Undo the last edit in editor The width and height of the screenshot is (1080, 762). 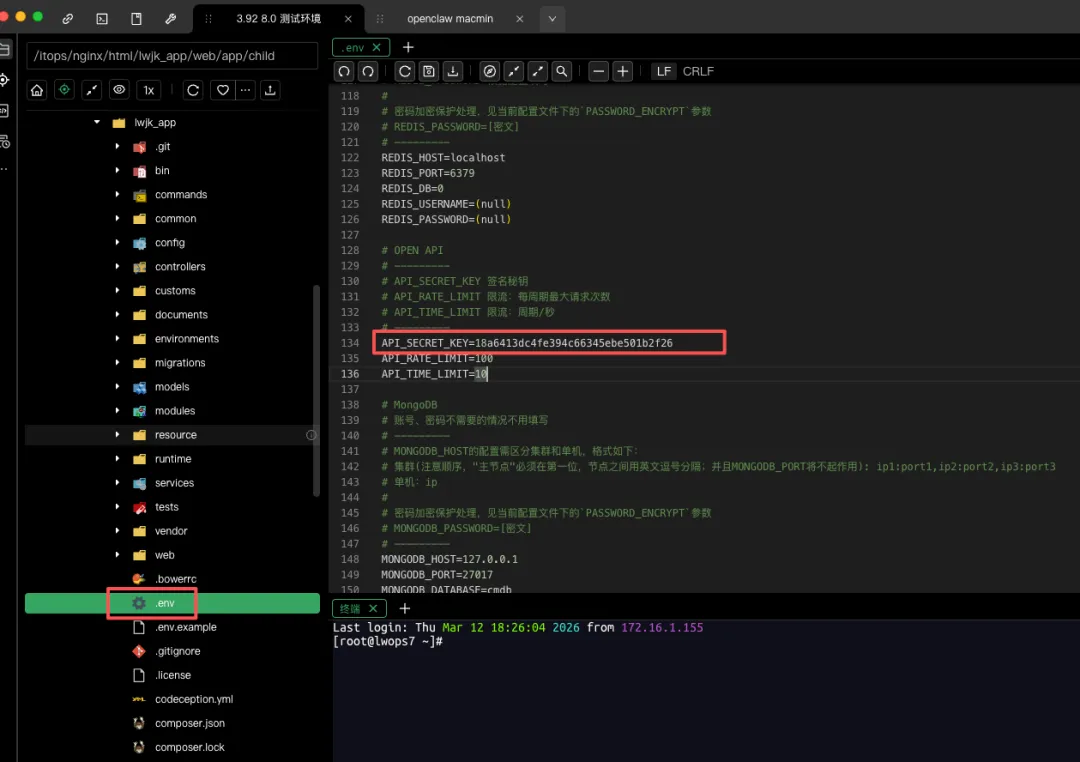pyautogui.click(x=344, y=72)
